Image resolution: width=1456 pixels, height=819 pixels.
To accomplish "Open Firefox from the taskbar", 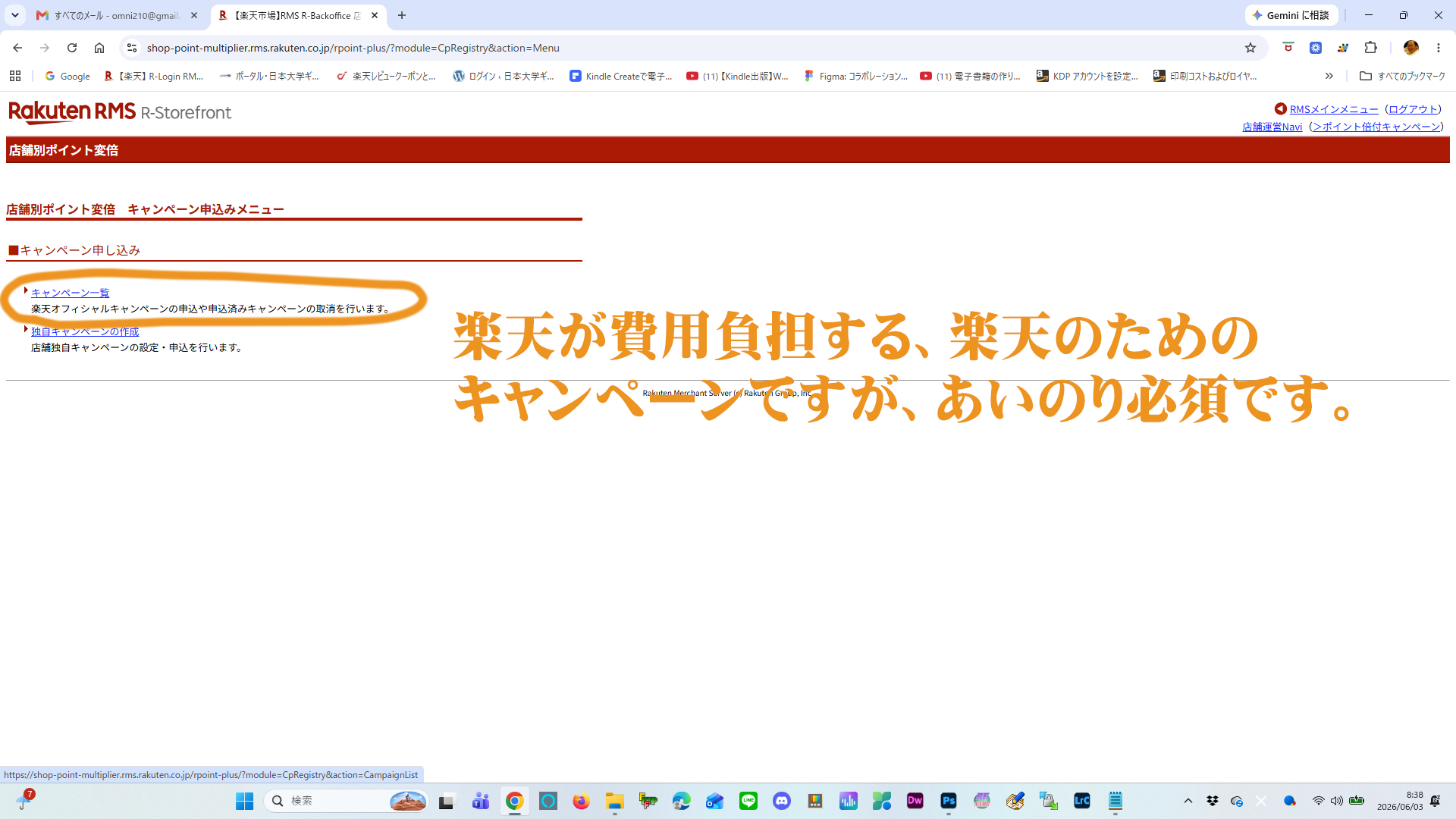I will click(582, 801).
